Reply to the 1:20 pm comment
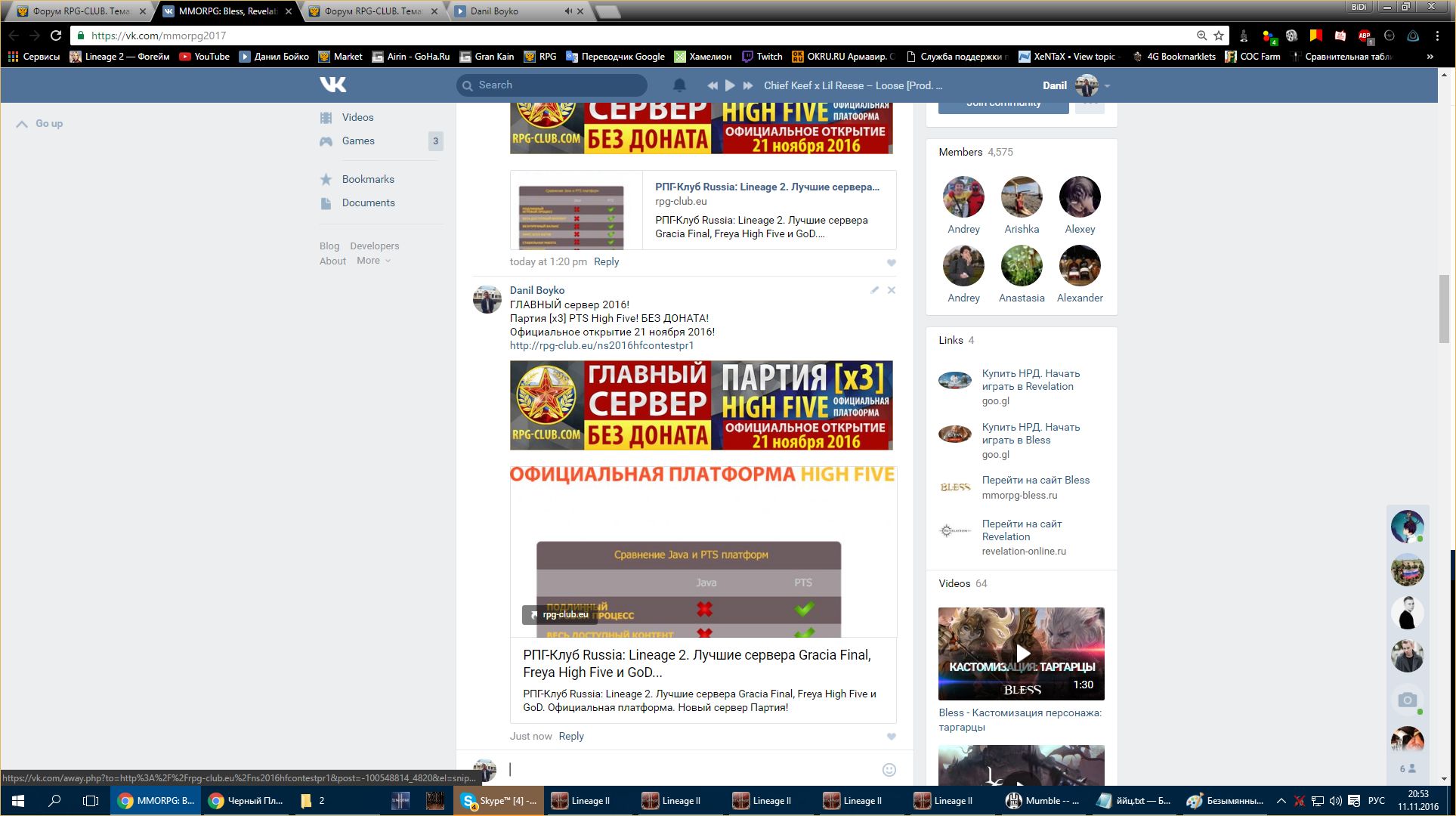Viewport: 1456px width, 816px height. point(606,261)
